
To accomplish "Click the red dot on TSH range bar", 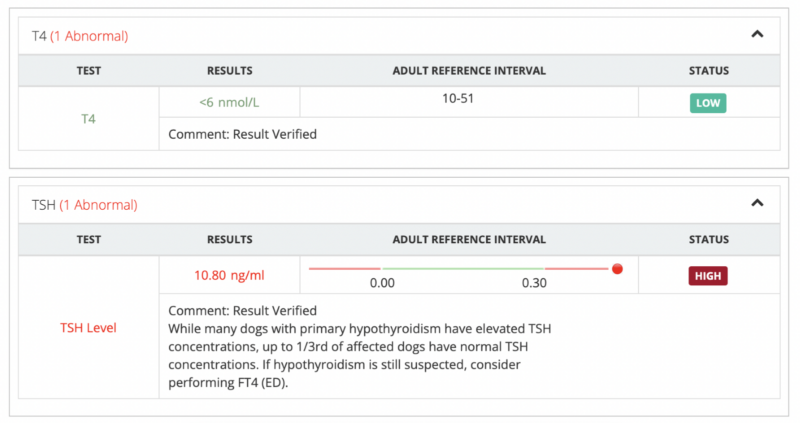I will (x=617, y=269).
